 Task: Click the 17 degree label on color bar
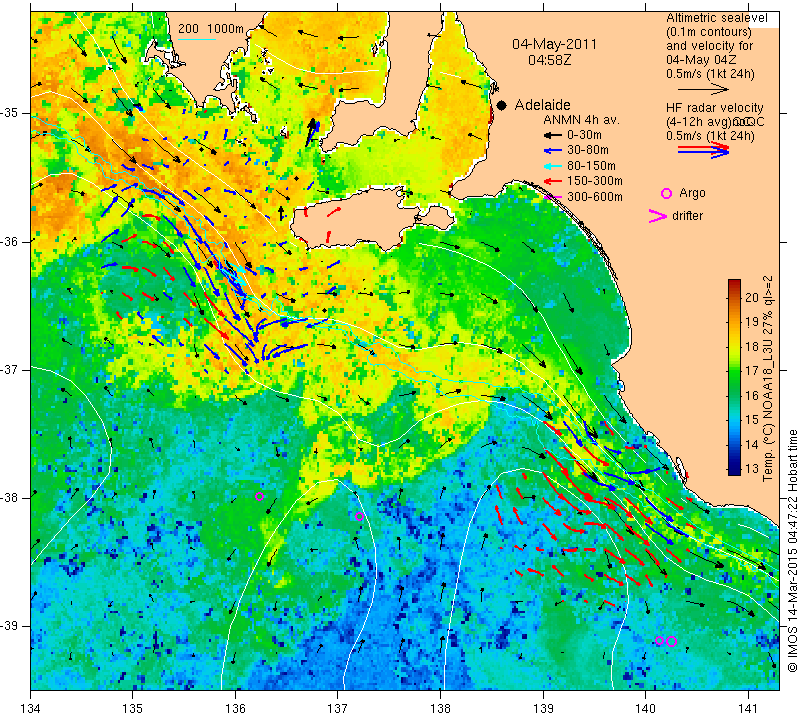[x=752, y=371]
